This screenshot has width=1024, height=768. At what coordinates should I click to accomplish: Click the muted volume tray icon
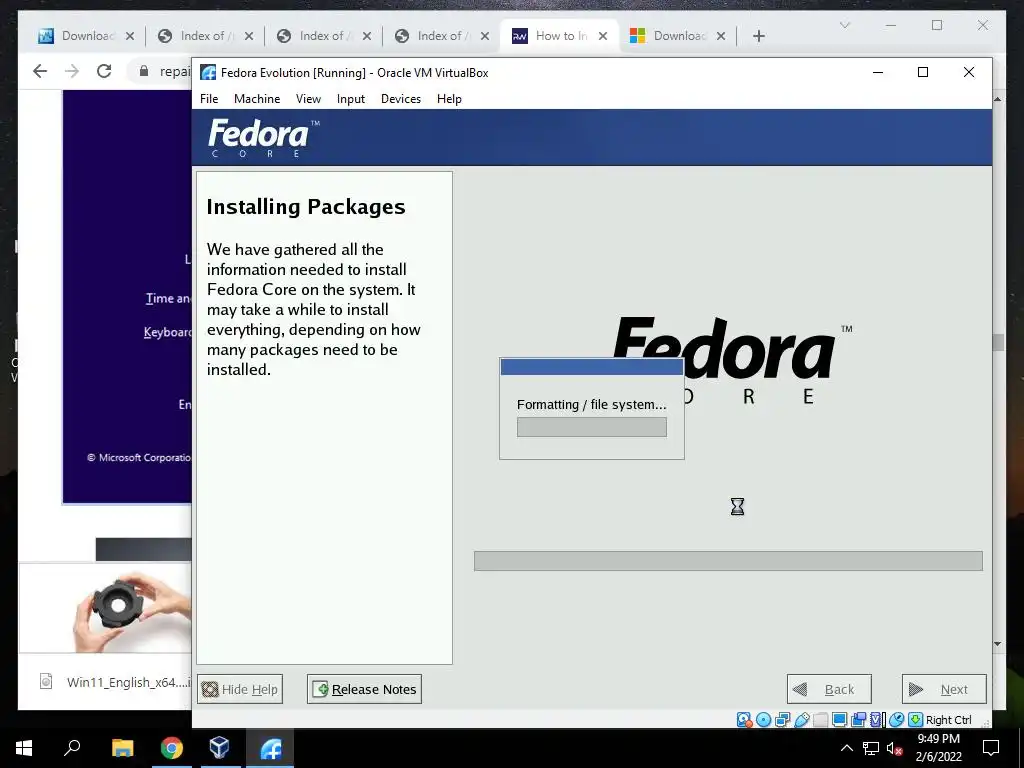(895, 748)
